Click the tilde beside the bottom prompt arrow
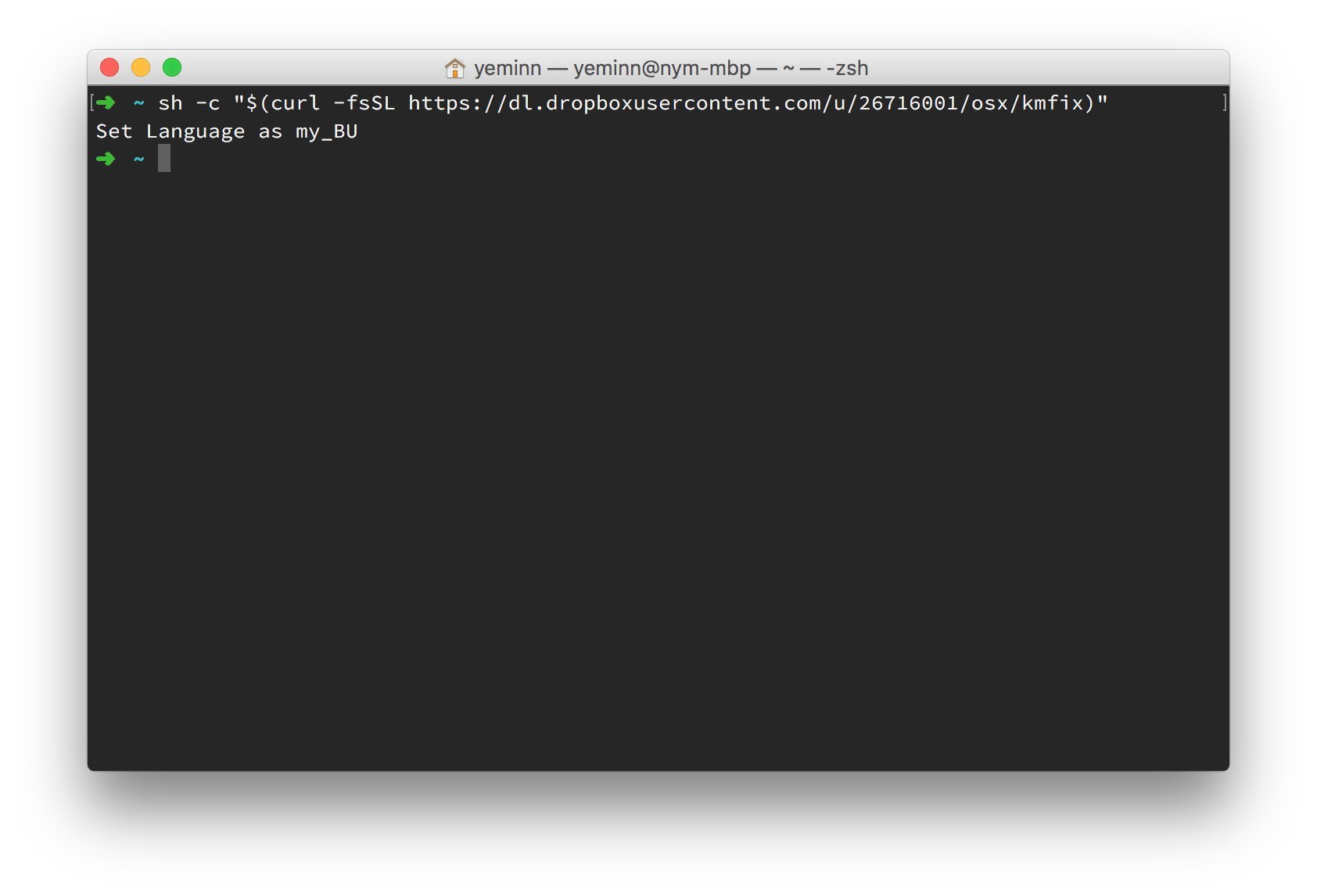This screenshot has height=896, width=1317. pos(139,159)
